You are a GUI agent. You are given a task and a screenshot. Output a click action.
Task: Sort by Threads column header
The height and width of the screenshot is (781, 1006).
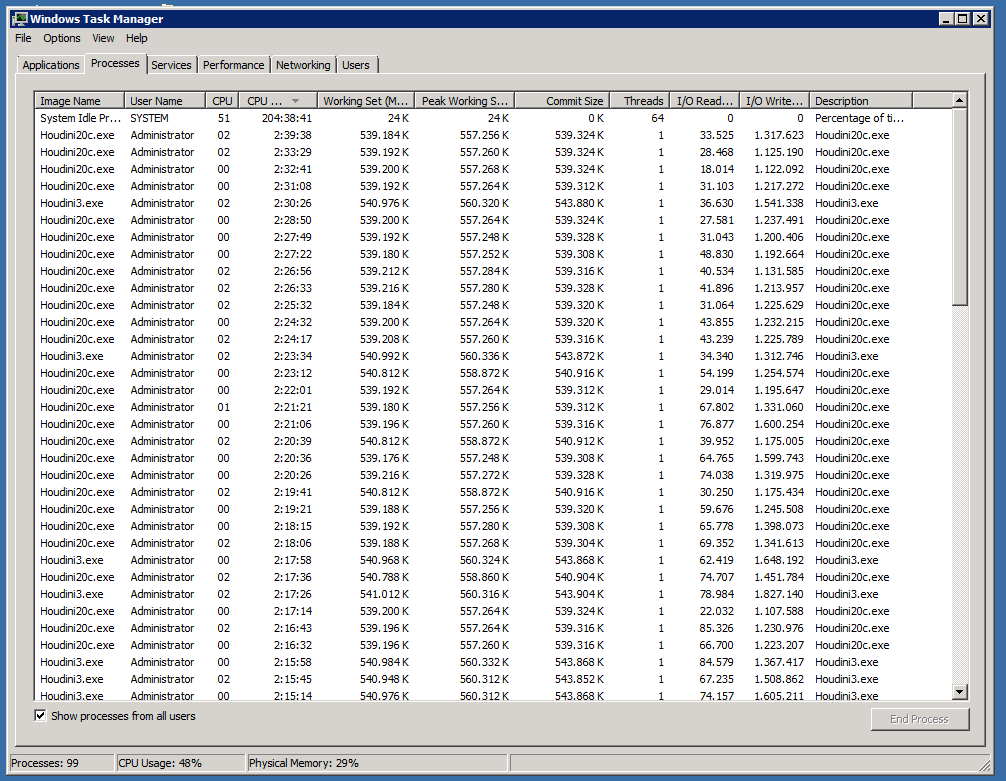click(639, 101)
